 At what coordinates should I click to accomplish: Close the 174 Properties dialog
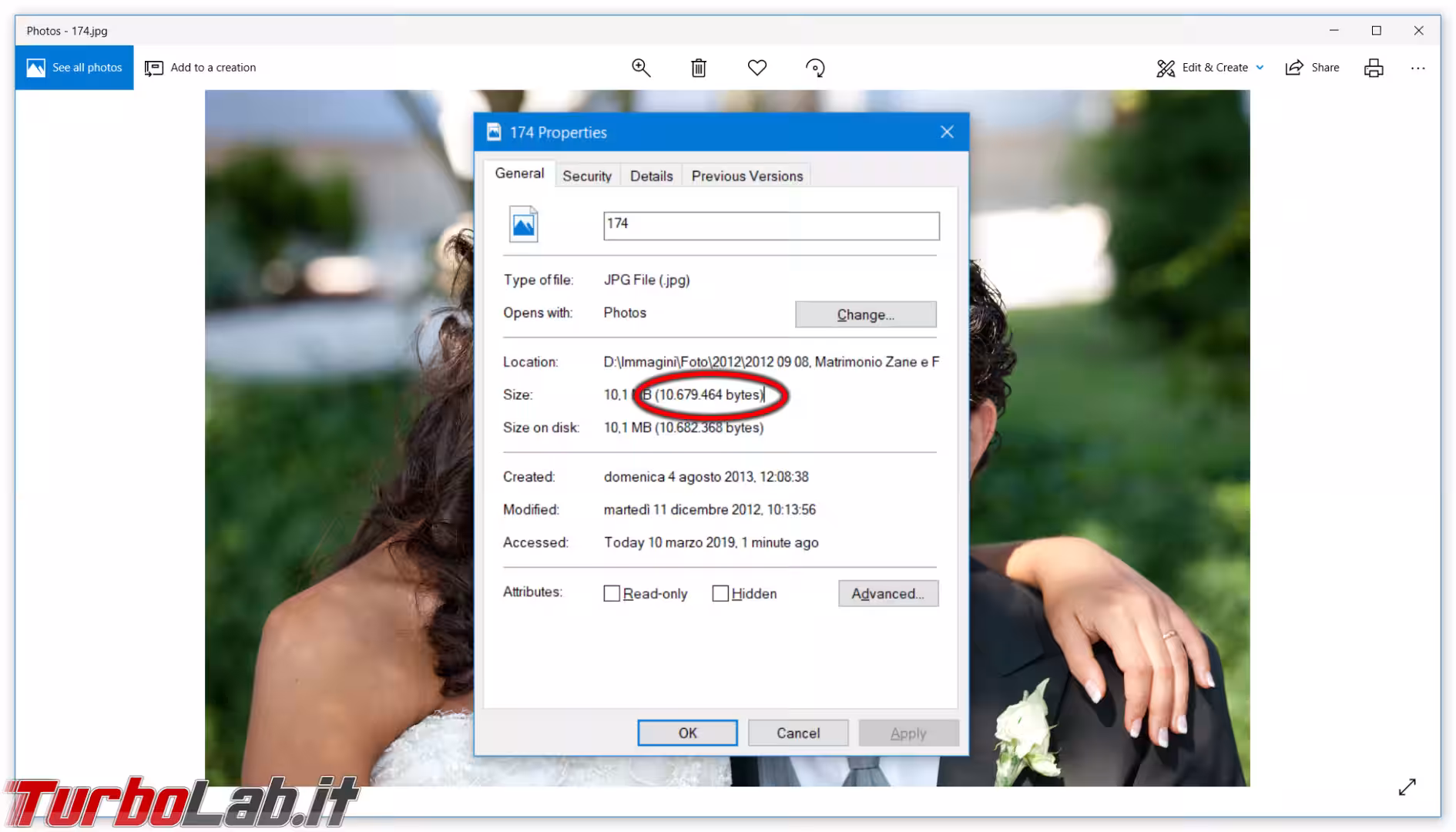click(x=947, y=132)
